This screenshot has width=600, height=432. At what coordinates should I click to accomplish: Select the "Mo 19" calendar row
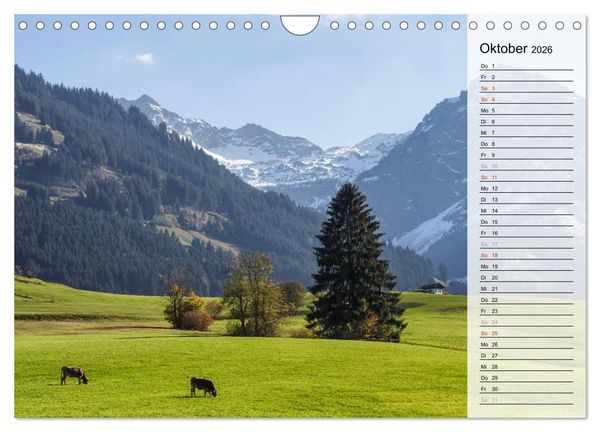point(526,266)
